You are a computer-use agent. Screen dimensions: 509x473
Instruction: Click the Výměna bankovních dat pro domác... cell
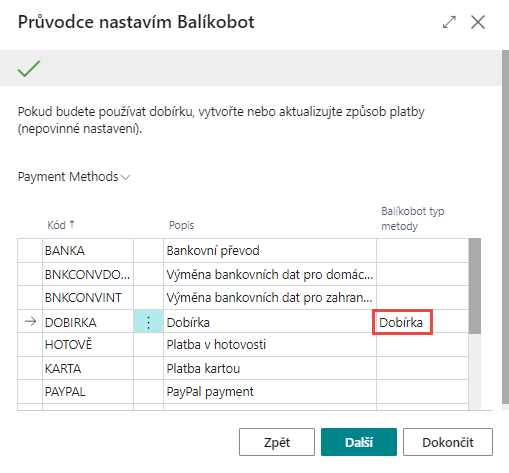tap(270, 274)
